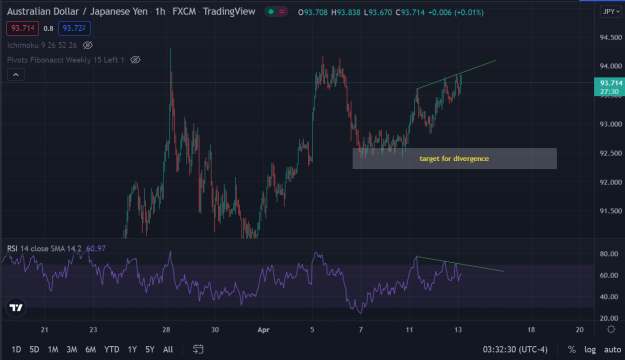The image size is (625, 360).
Task: Click the spread value 0.8
Action: pos(48,28)
